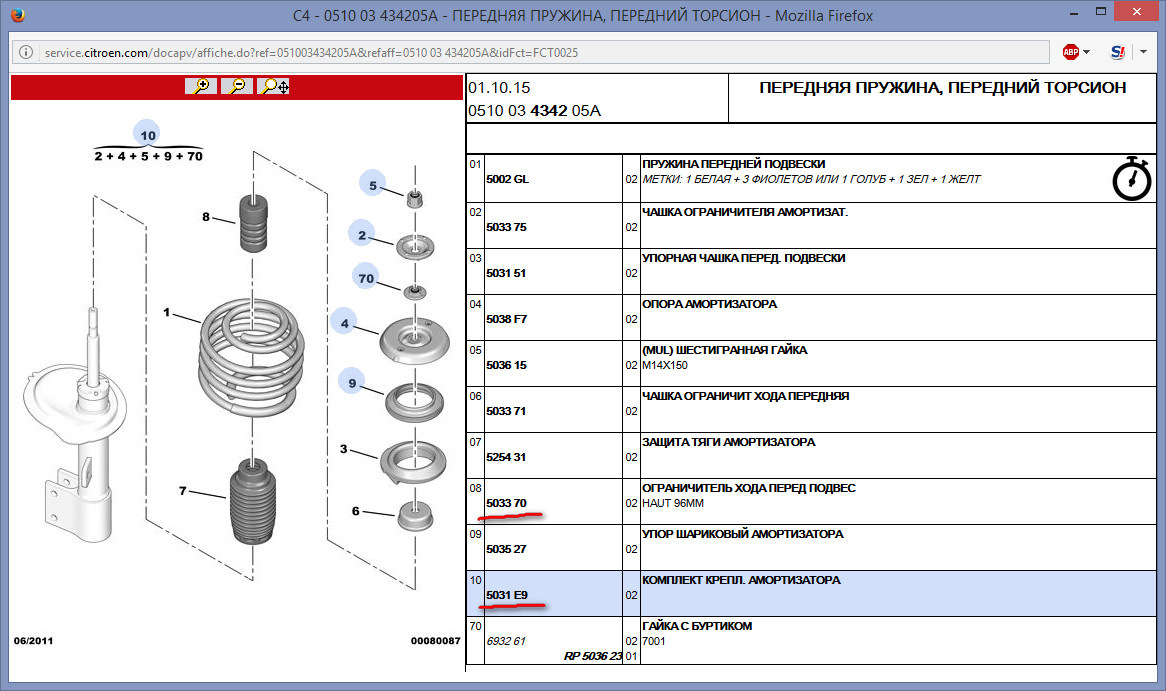Click reference code 0510 03 4342 05A

coord(534,111)
